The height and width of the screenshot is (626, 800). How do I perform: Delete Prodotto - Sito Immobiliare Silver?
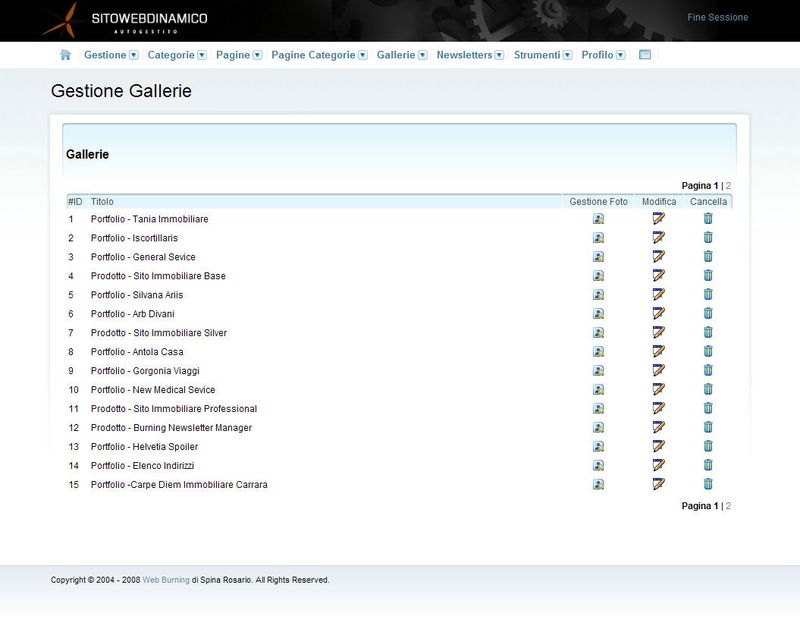click(x=708, y=333)
